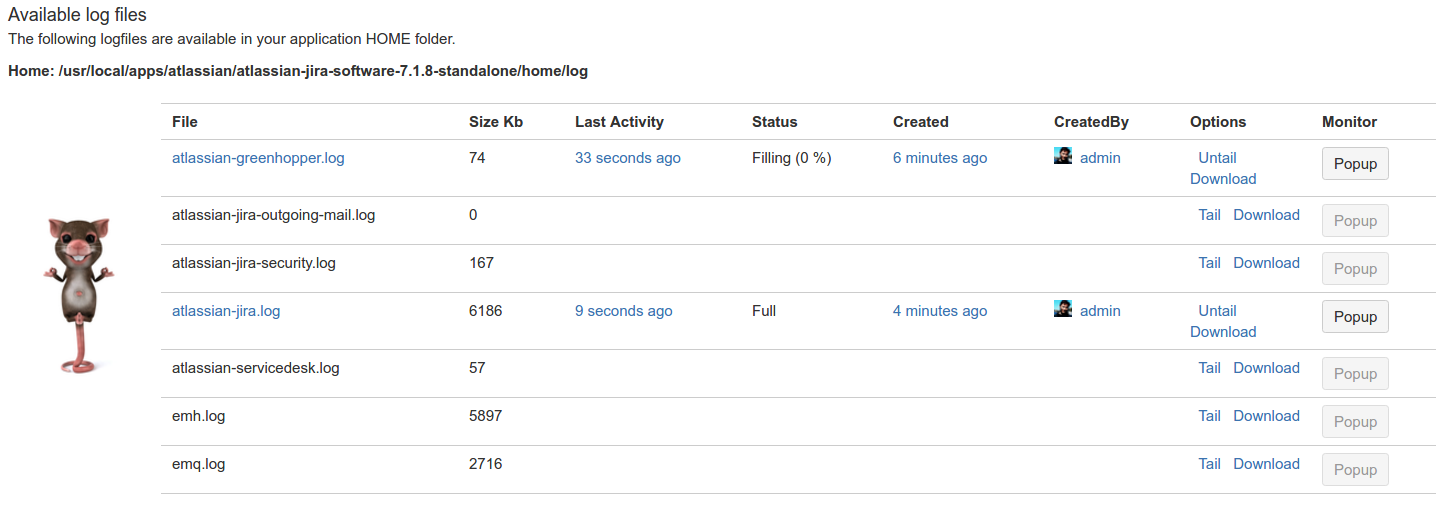
Task: Download emh.log file
Action: pos(1266,416)
